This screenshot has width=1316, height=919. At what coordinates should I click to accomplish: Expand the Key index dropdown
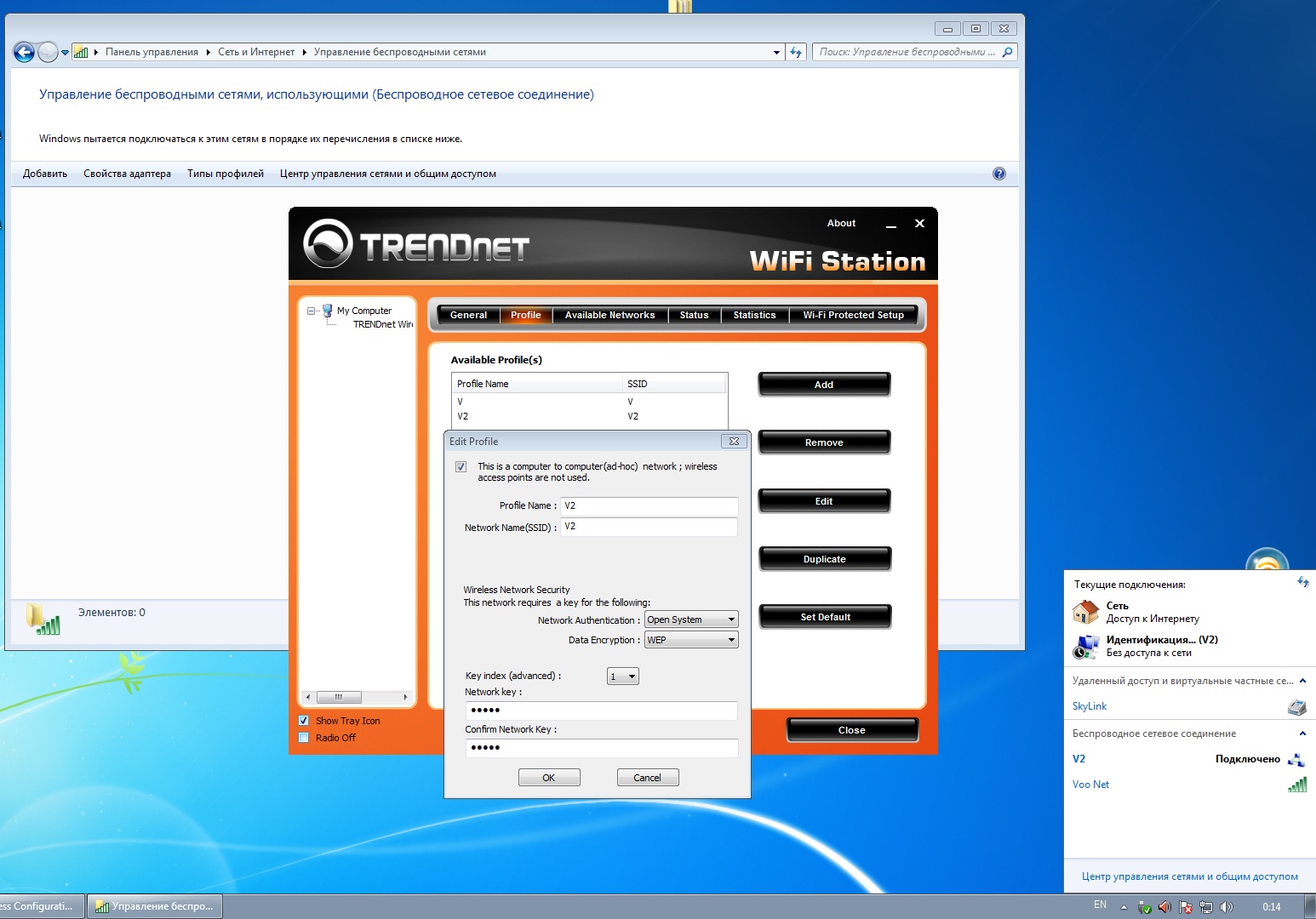pos(622,676)
